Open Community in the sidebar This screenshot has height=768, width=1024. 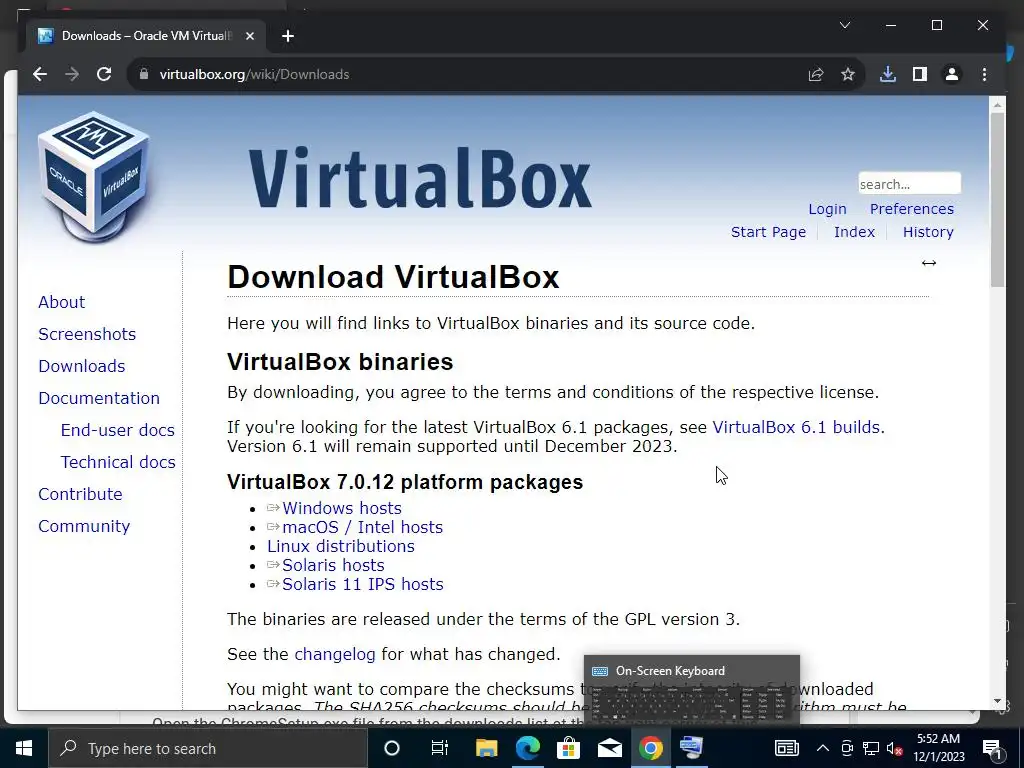coord(84,526)
